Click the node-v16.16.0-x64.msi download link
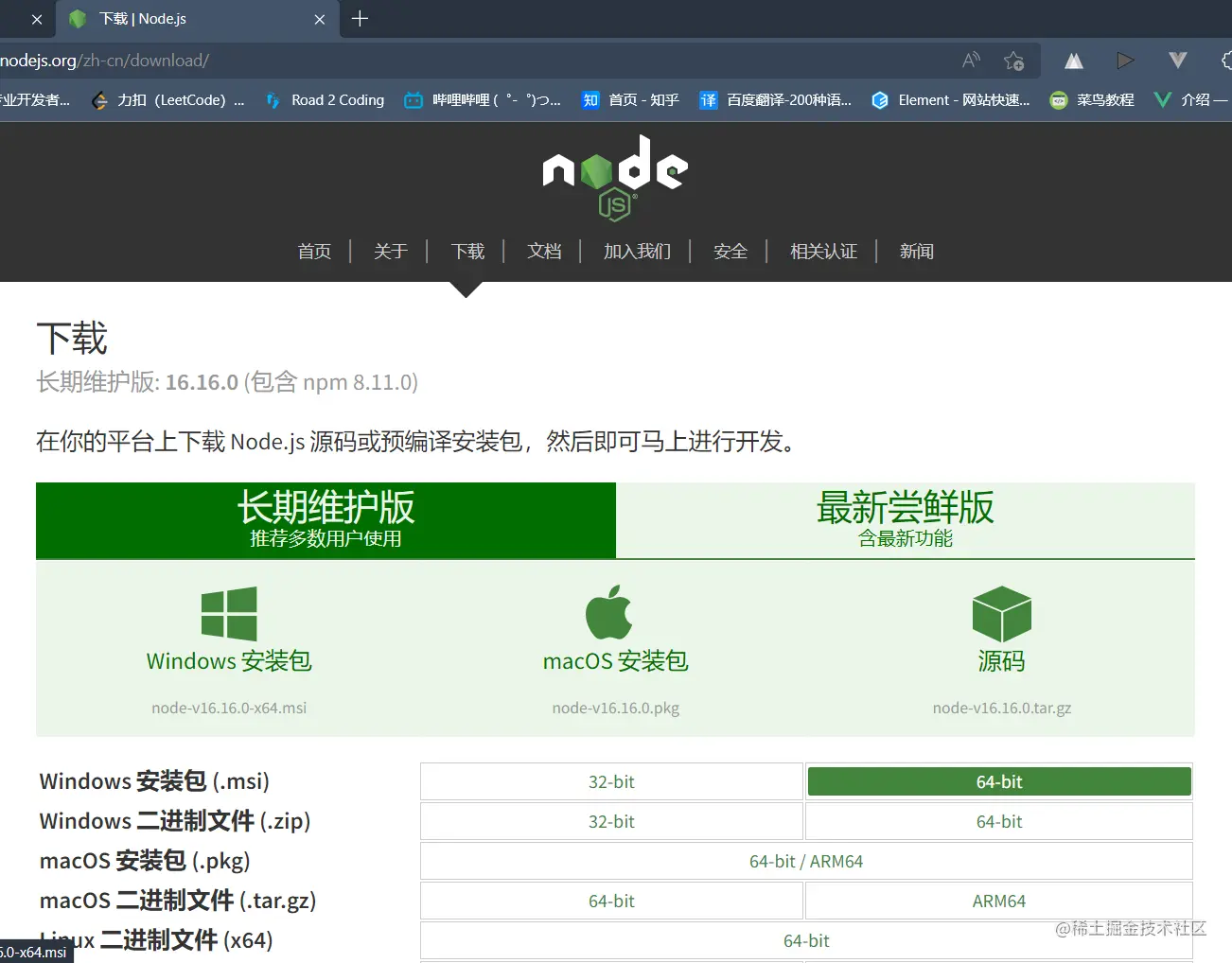The height and width of the screenshot is (963, 1232). pos(229,707)
